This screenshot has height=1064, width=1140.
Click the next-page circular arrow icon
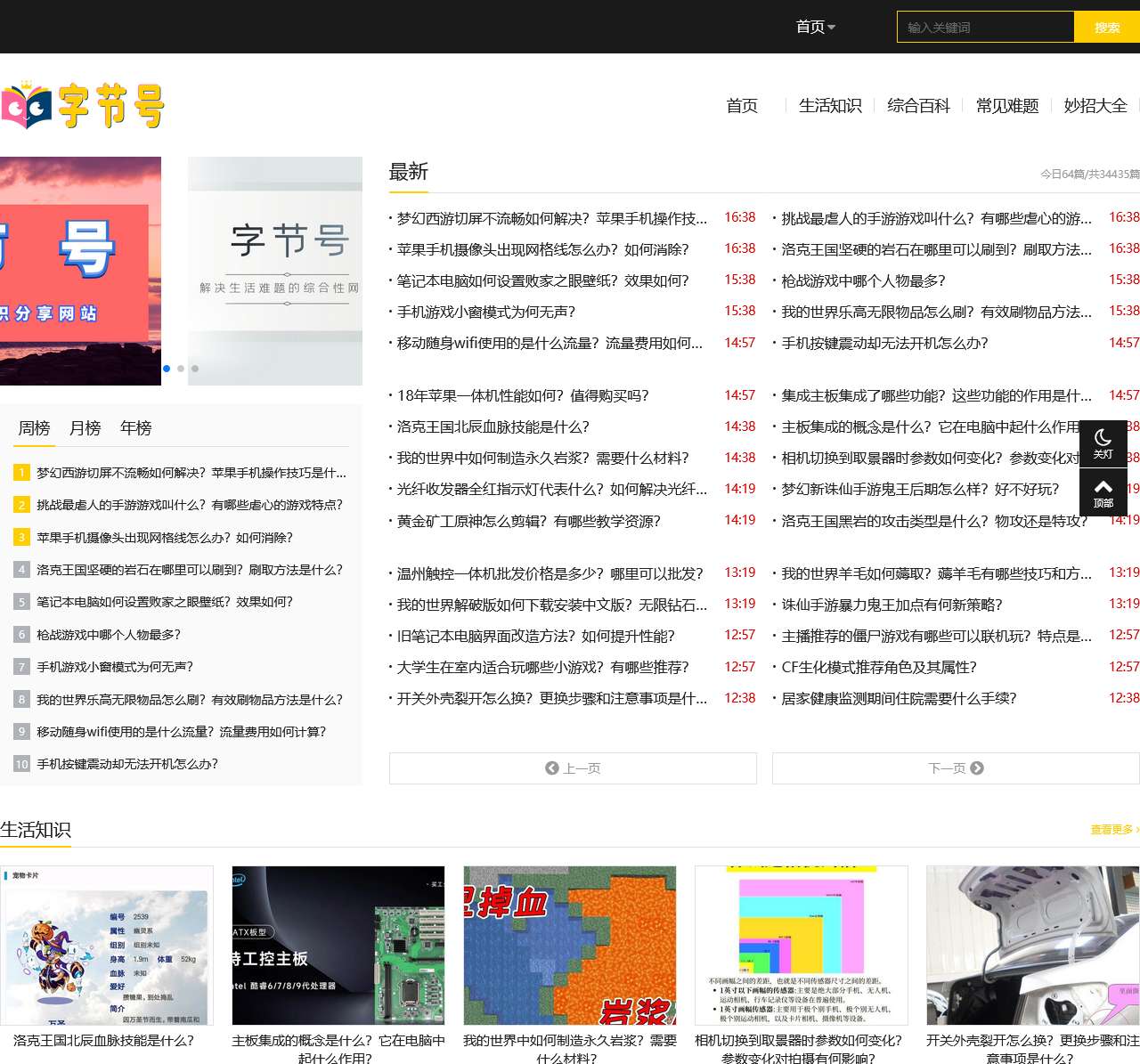point(978,768)
